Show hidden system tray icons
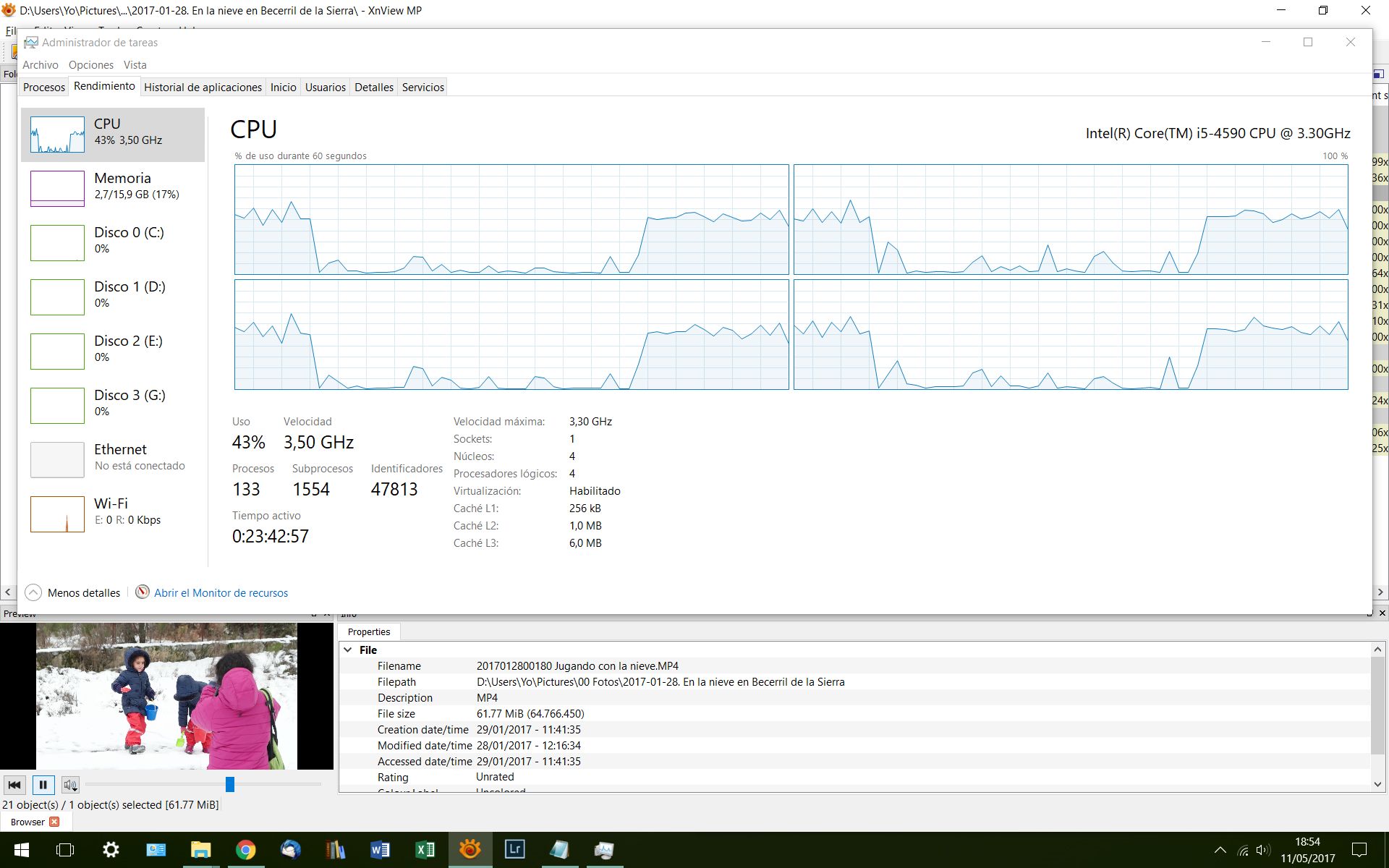The width and height of the screenshot is (1389, 868). coord(1220,850)
